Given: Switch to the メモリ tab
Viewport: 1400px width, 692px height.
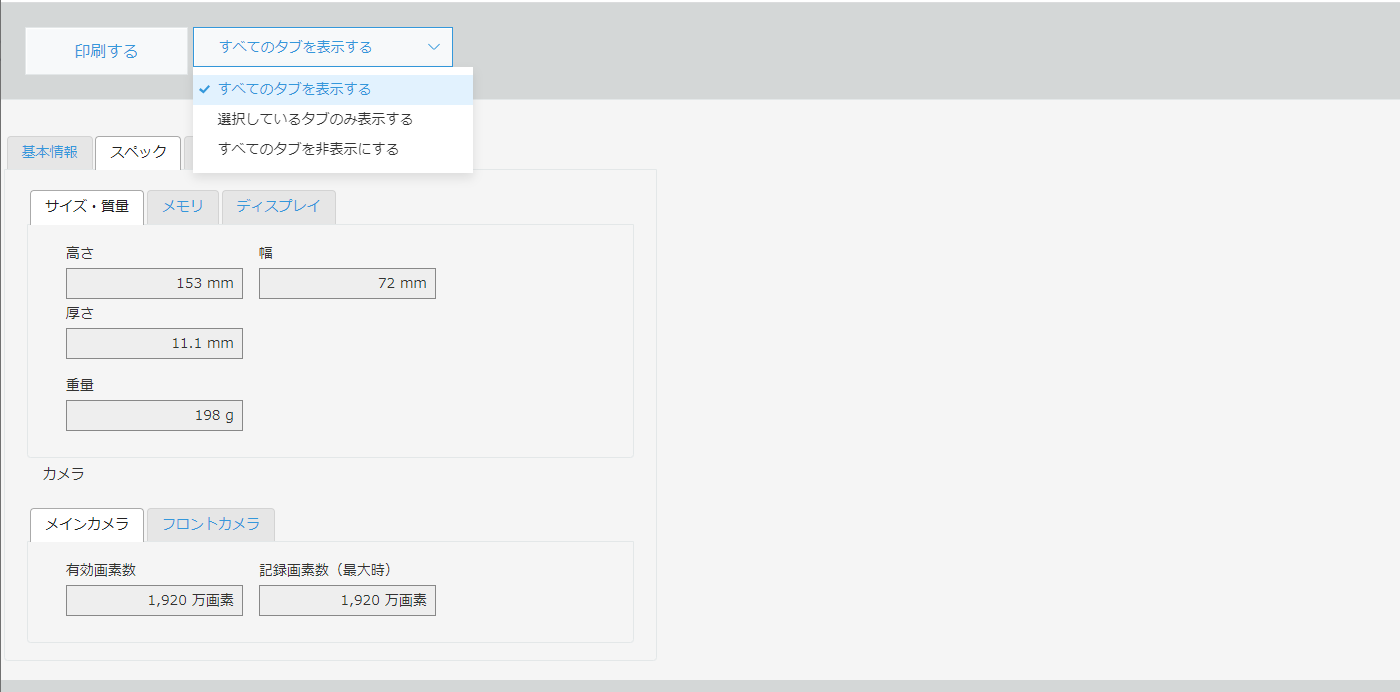Looking at the screenshot, I should click(x=183, y=207).
